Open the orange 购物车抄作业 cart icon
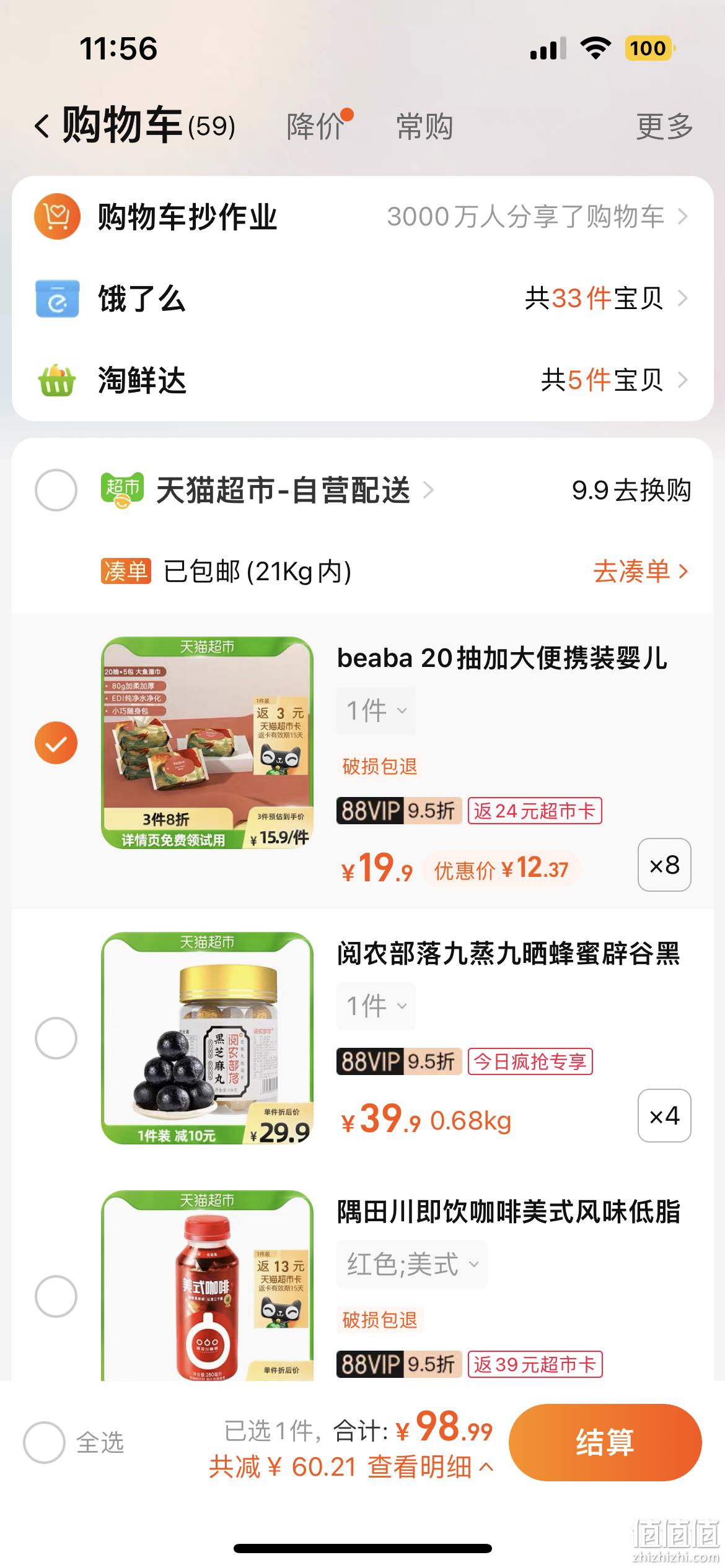The height and width of the screenshot is (1568, 725). tap(57, 217)
